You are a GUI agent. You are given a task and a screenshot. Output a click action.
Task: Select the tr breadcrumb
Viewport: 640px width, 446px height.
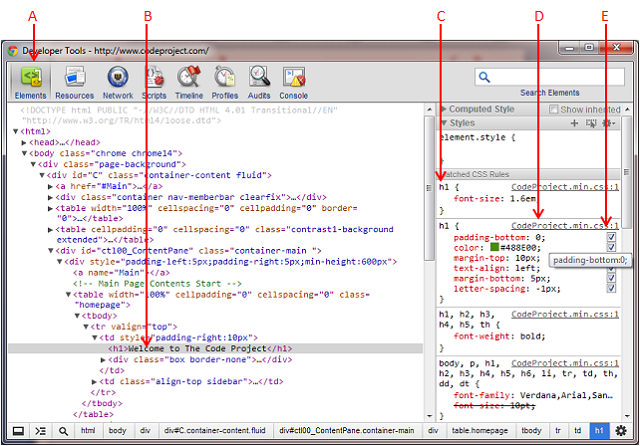(x=558, y=431)
